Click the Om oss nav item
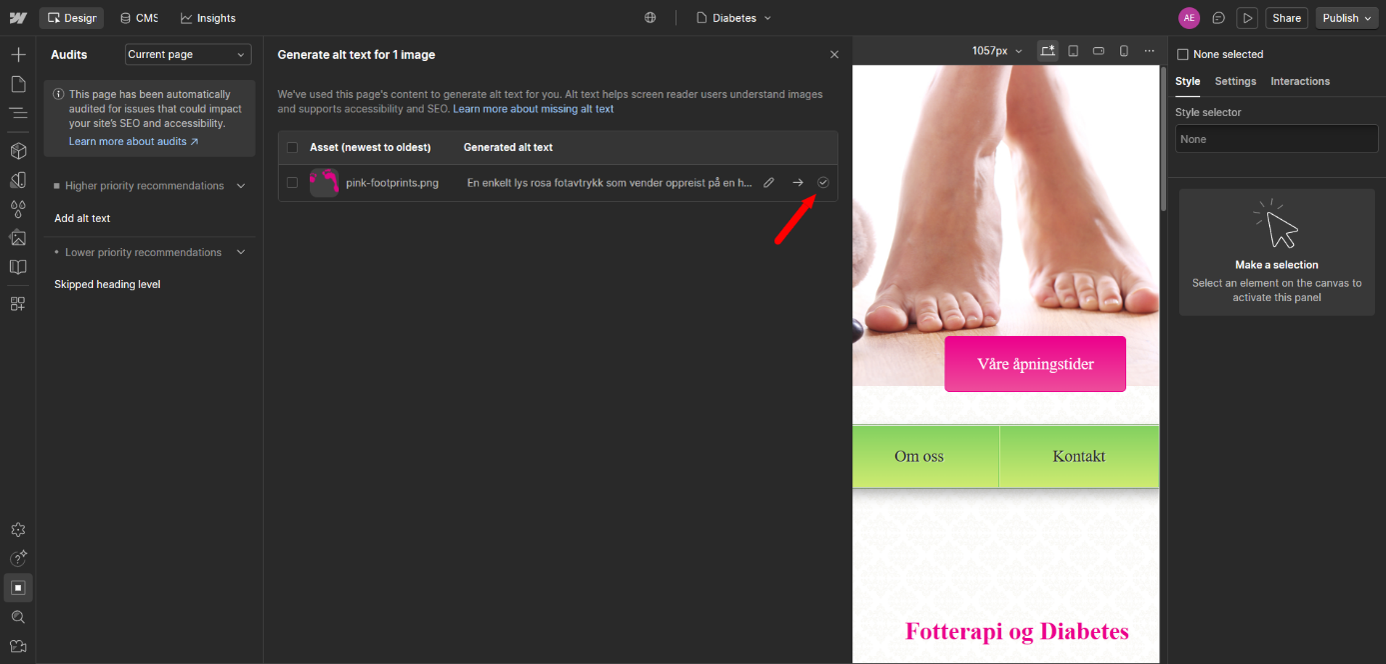 [919, 457]
